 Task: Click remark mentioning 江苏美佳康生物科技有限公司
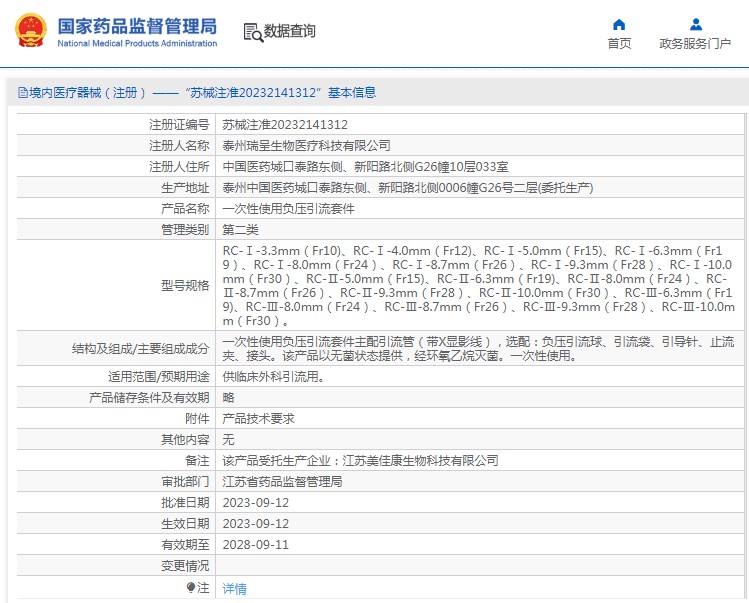click(x=360, y=461)
